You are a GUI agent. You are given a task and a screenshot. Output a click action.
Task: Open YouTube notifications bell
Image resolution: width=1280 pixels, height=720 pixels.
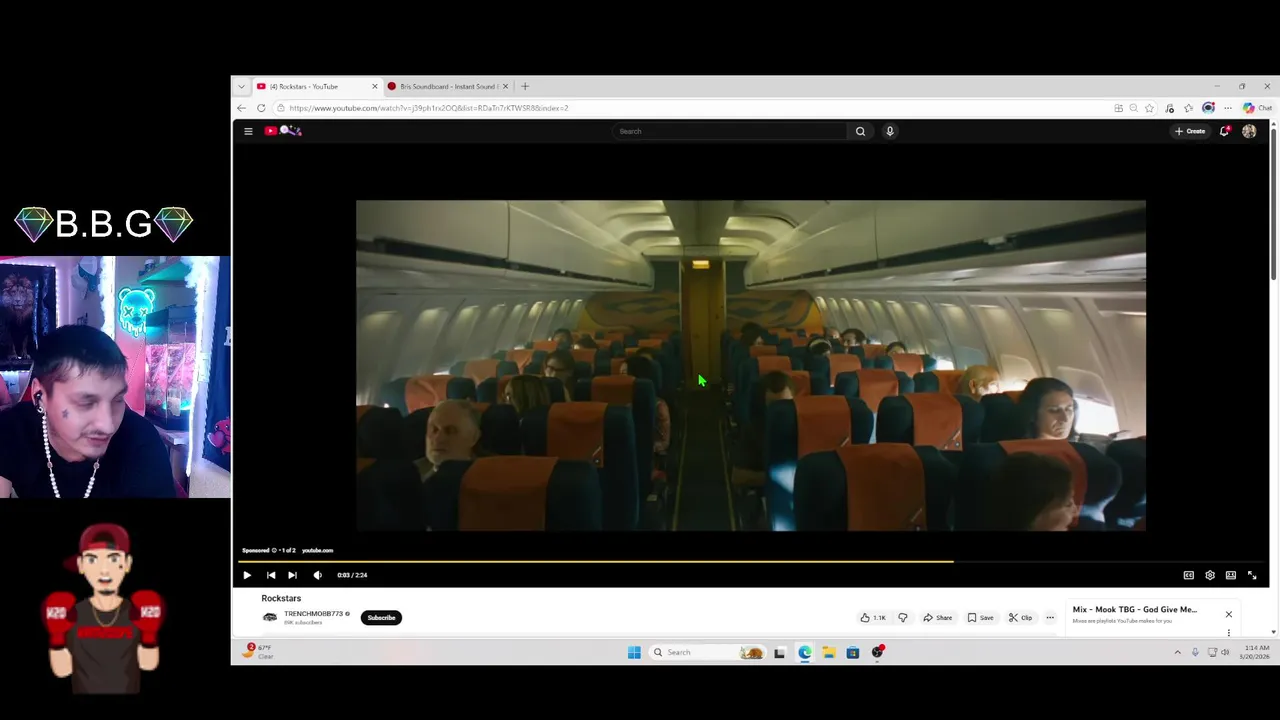tap(1225, 131)
